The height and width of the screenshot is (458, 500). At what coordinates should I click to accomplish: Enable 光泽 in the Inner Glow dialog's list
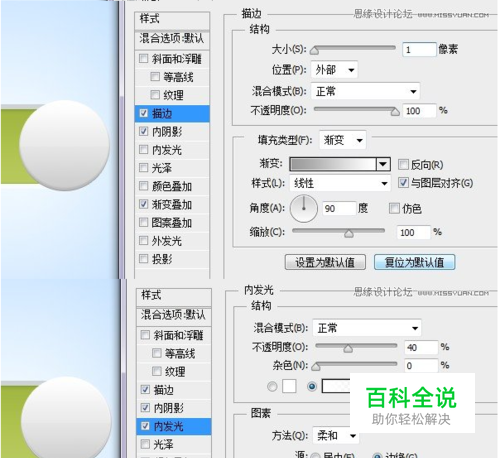145,444
